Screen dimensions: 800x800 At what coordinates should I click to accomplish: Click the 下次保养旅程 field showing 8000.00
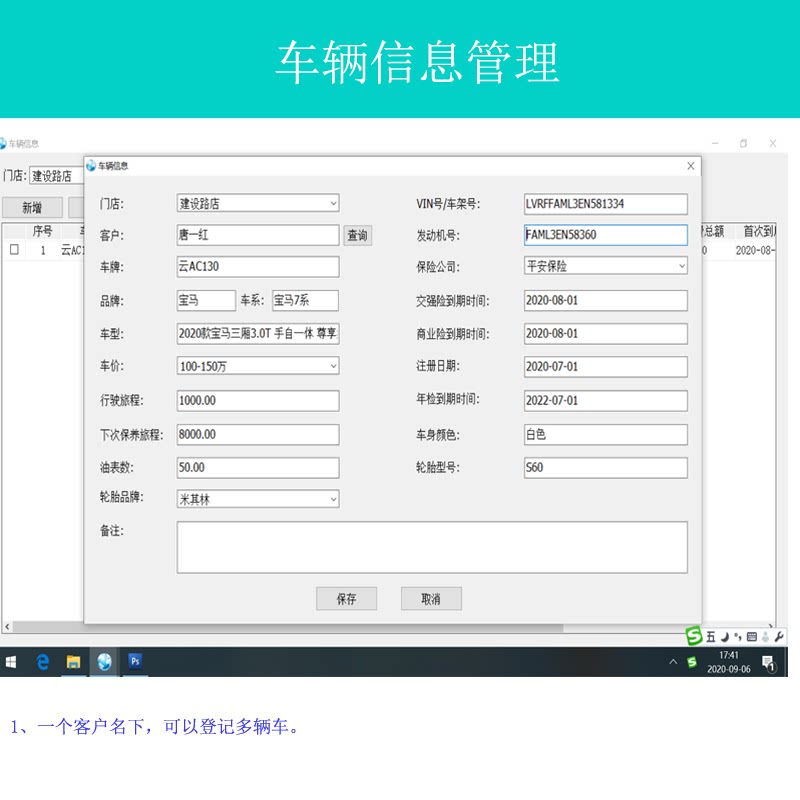(x=258, y=434)
